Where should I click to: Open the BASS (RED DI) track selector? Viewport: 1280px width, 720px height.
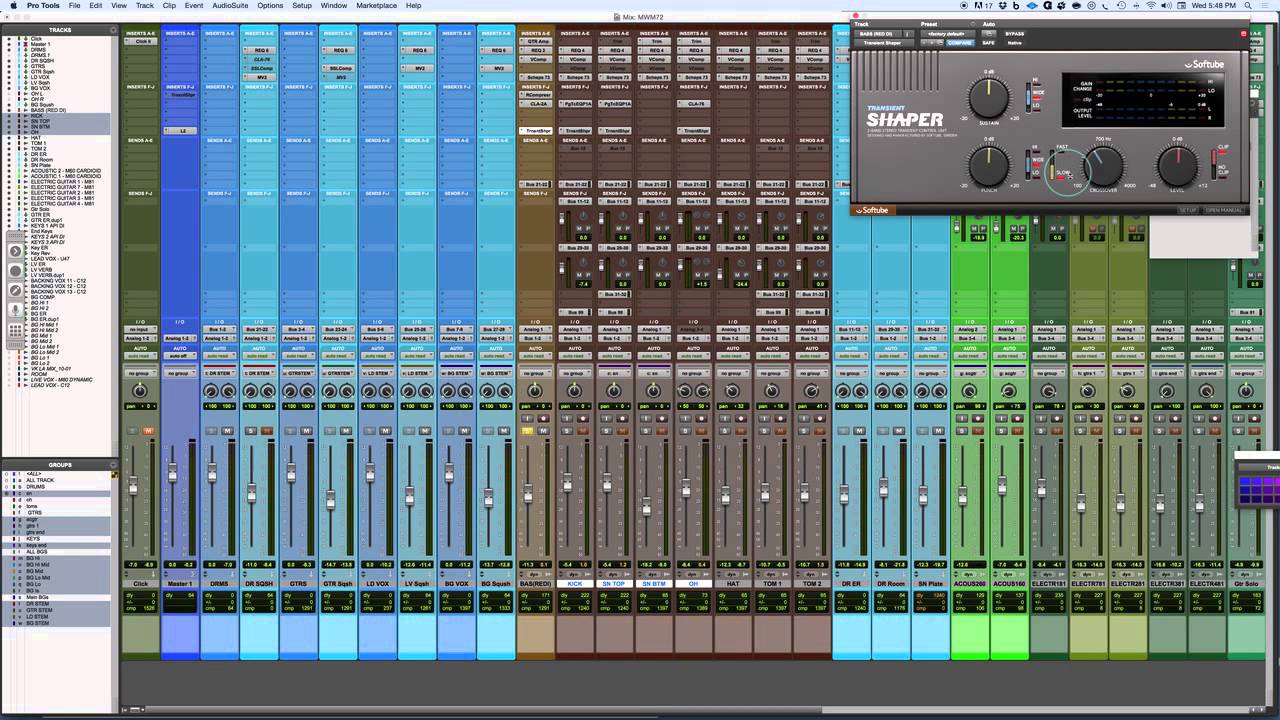point(878,34)
